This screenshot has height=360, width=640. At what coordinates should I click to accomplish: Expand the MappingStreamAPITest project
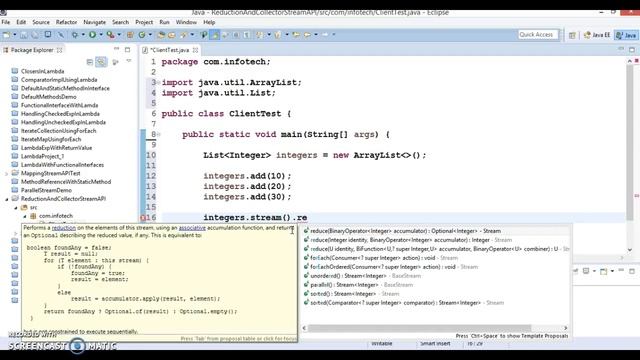pyautogui.click(x=7, y=173)
